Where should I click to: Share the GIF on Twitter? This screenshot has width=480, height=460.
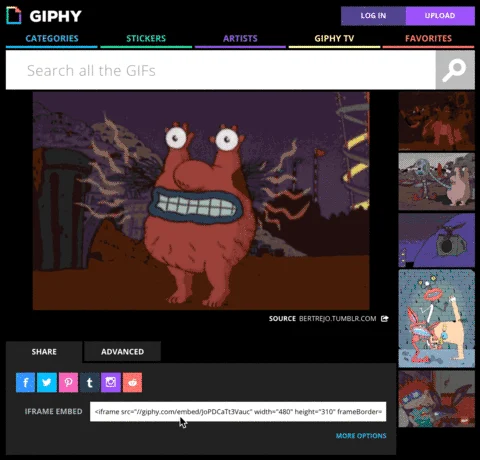pyautogui.click(x=47, y=382)
